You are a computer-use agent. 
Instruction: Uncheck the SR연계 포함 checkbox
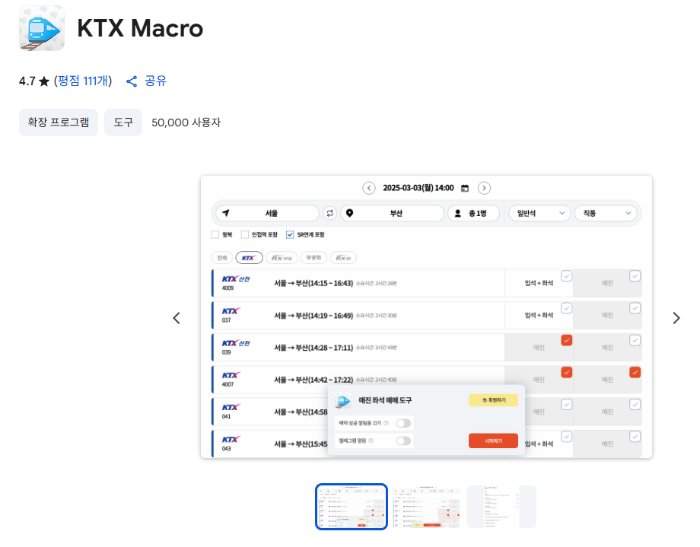[290, 234]
